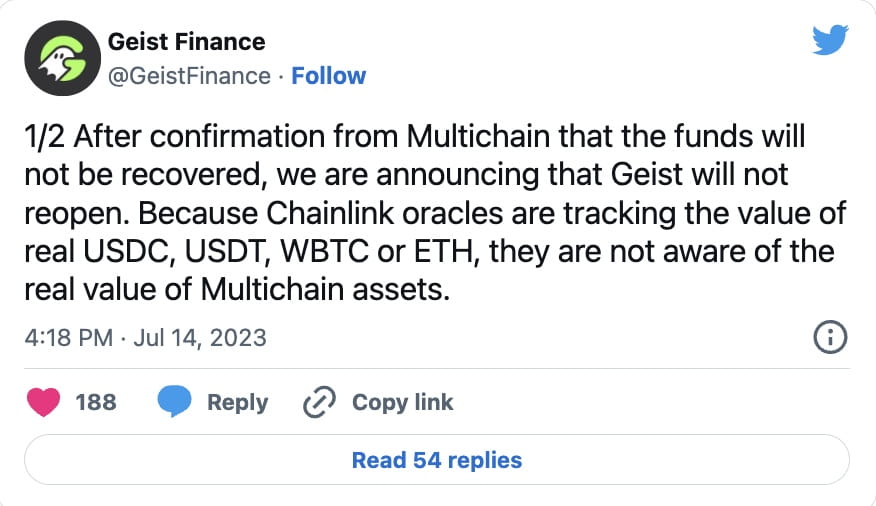Click the 4:18 PM time stamp
This screenshot has height=506, width=876.
[x=68, y=337]
